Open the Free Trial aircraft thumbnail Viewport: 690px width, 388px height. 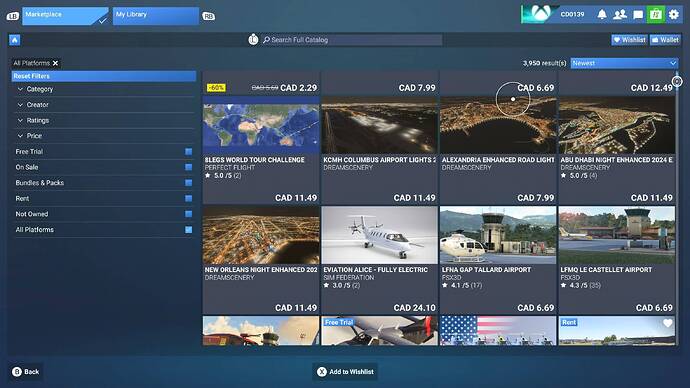click(379, 331)
